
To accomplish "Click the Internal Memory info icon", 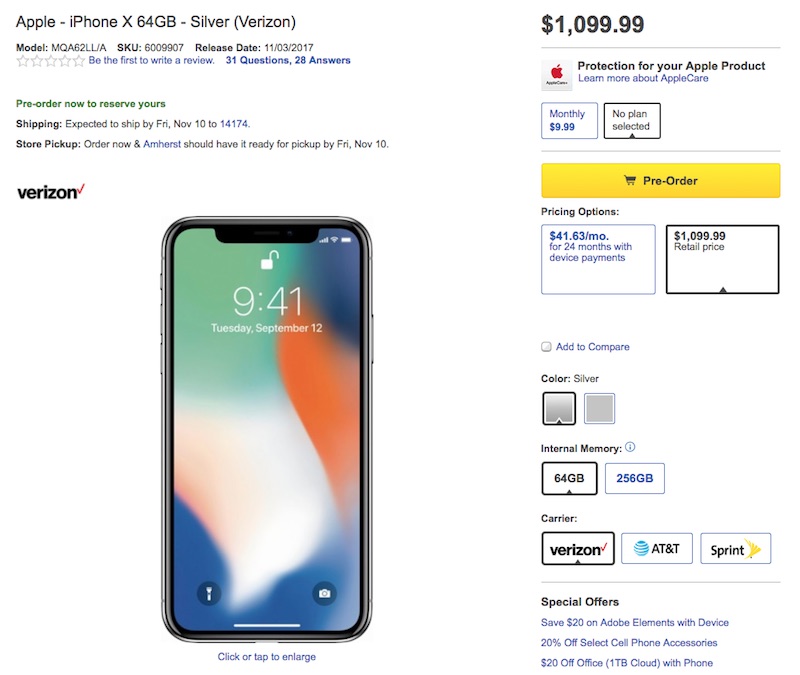I will tap(630, 448).
